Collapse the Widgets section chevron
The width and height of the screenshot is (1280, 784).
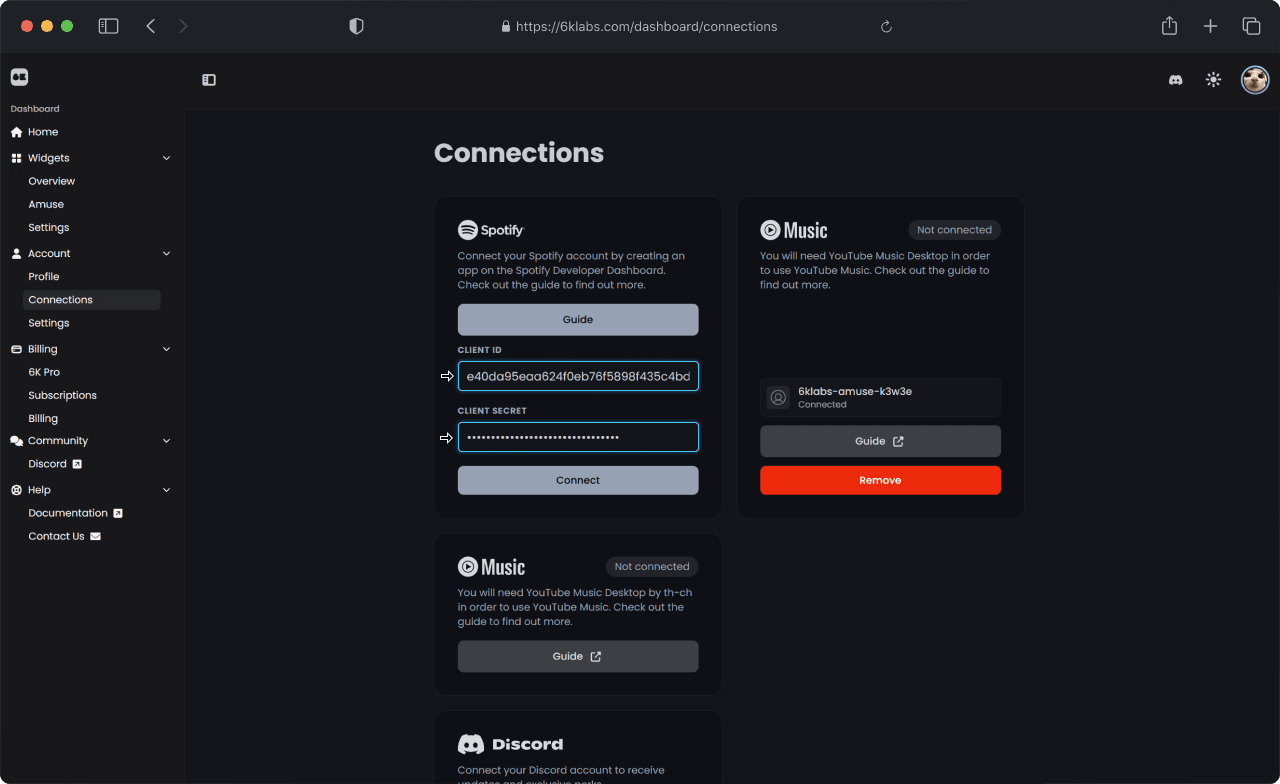click(x=166, y=158)
